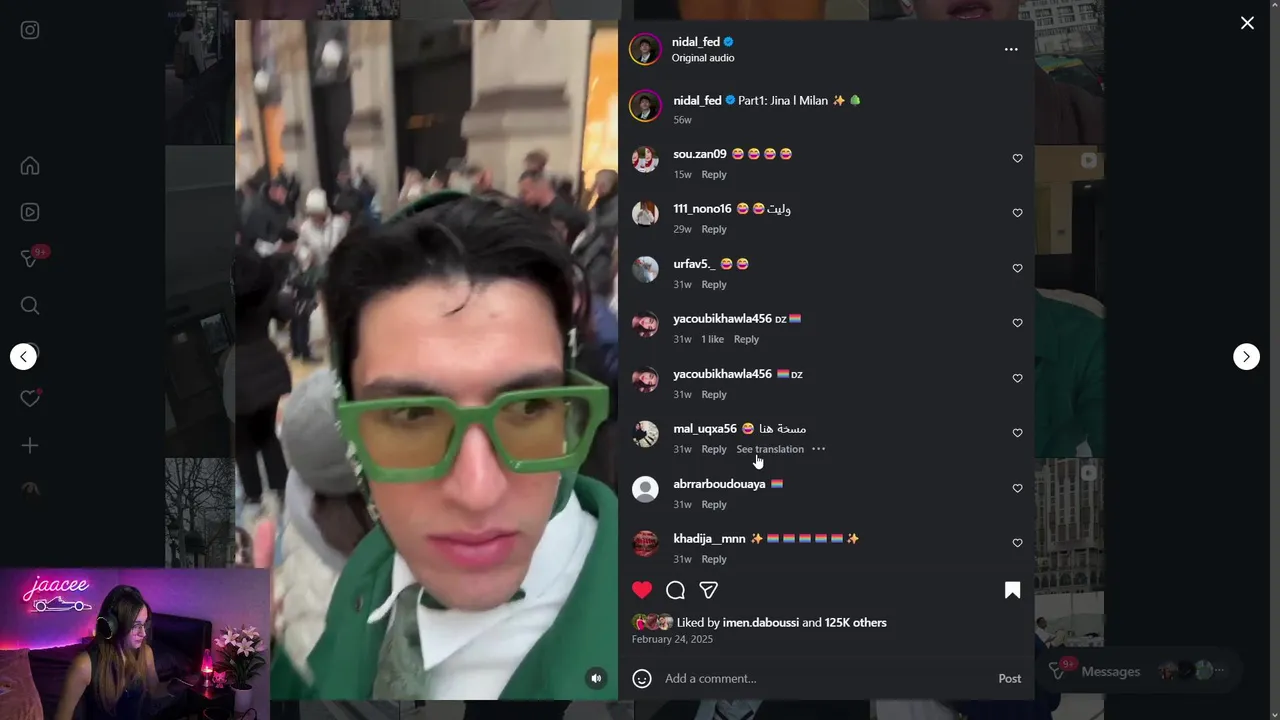Open the Search magnifier in sidebar
Image resolution: width=1280 pixels, height=720 pixels.
pyautogui.click(x=30, y=305)
